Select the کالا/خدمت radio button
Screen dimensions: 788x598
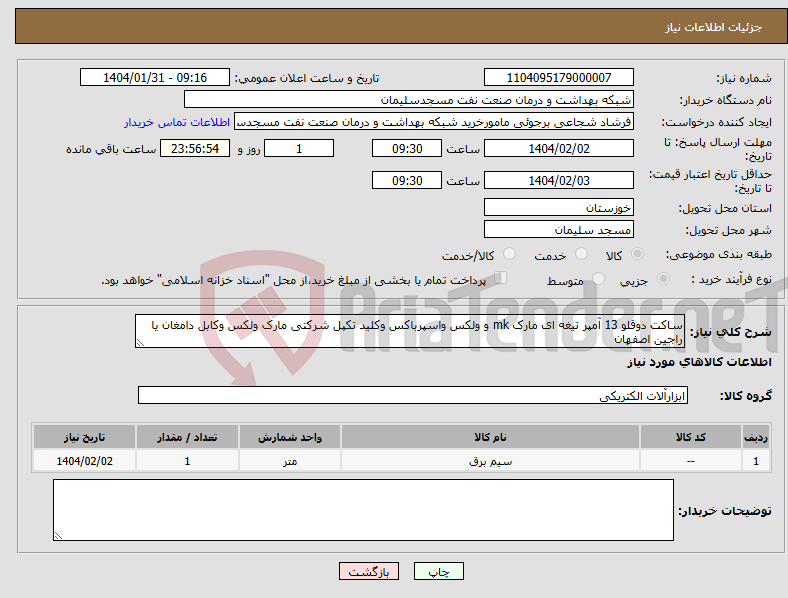510,254
